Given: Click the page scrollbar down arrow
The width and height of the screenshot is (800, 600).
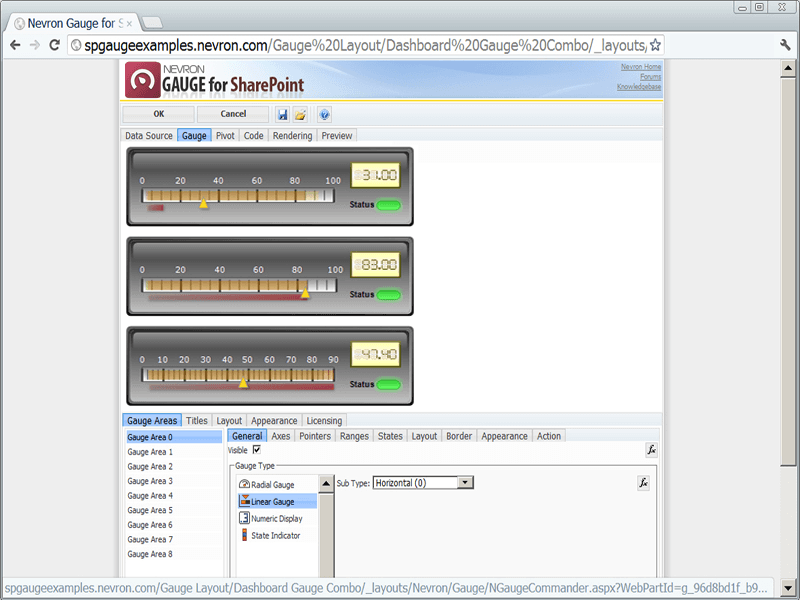Looking at the screenshot, I should point(788,588).
